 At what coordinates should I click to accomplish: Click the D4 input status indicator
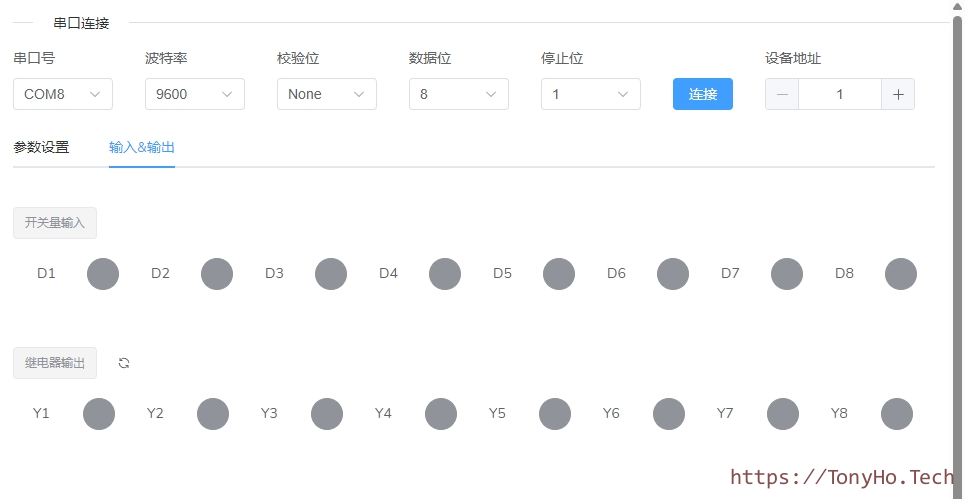445,274
